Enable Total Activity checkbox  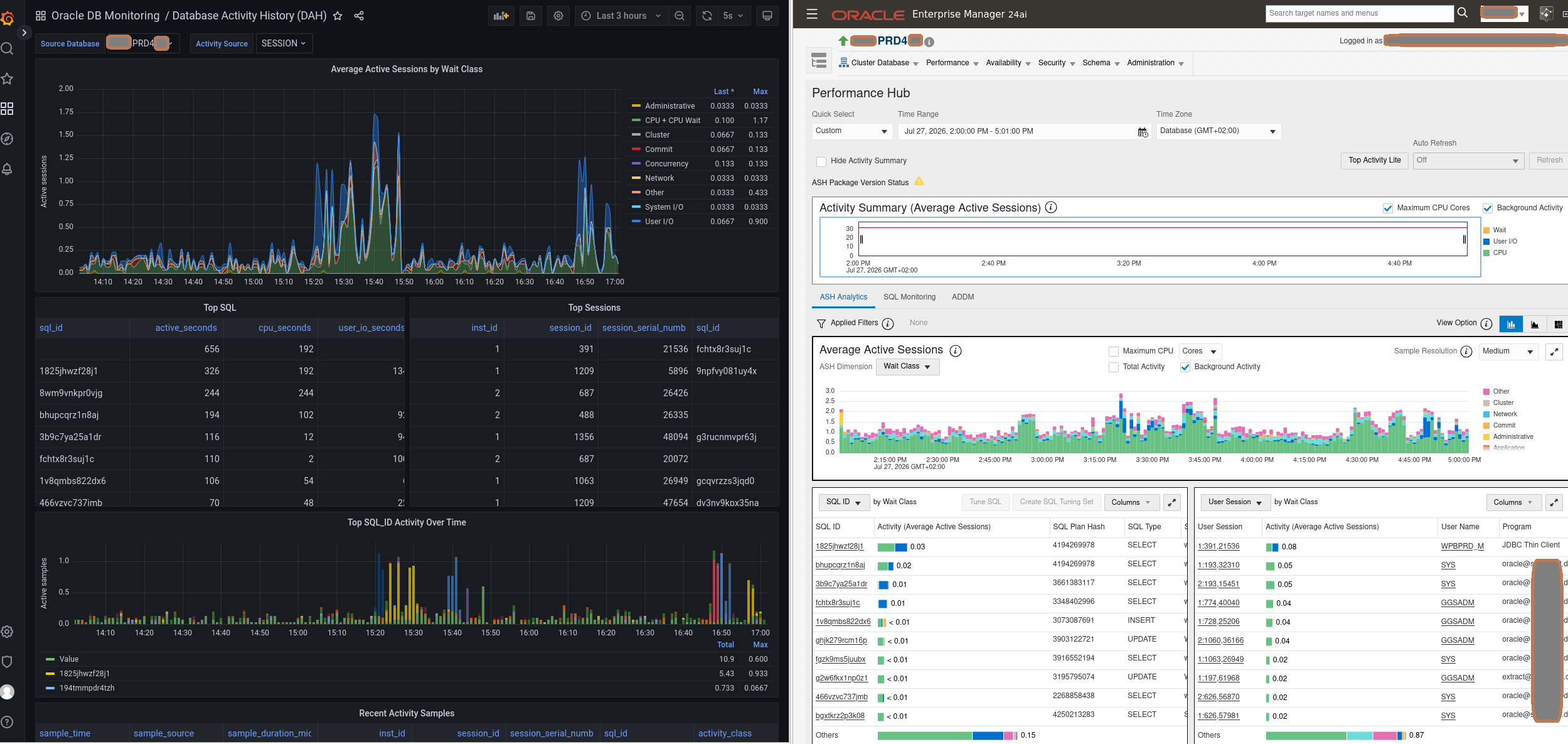[x=1114, y=367]
